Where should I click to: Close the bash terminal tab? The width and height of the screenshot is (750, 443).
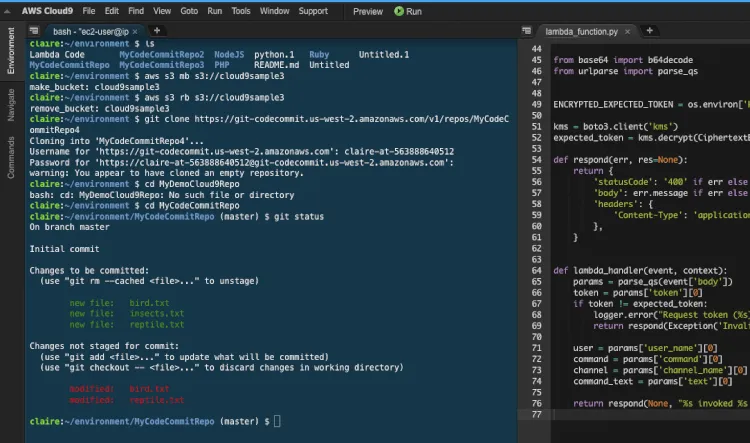coord(135,32)
